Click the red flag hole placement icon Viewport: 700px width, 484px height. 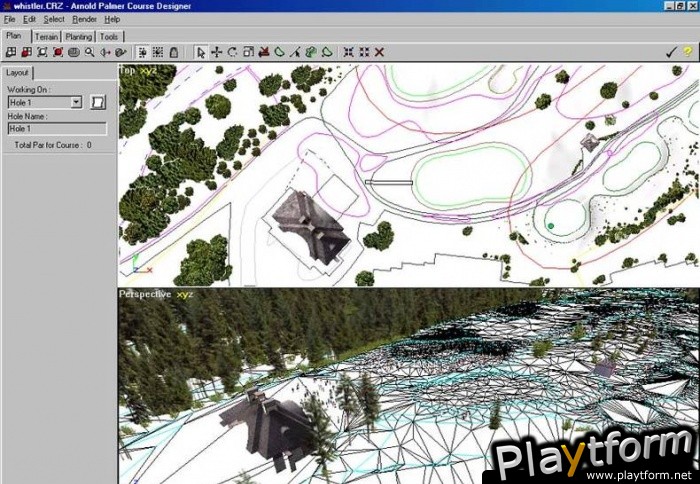coord(264,52)
